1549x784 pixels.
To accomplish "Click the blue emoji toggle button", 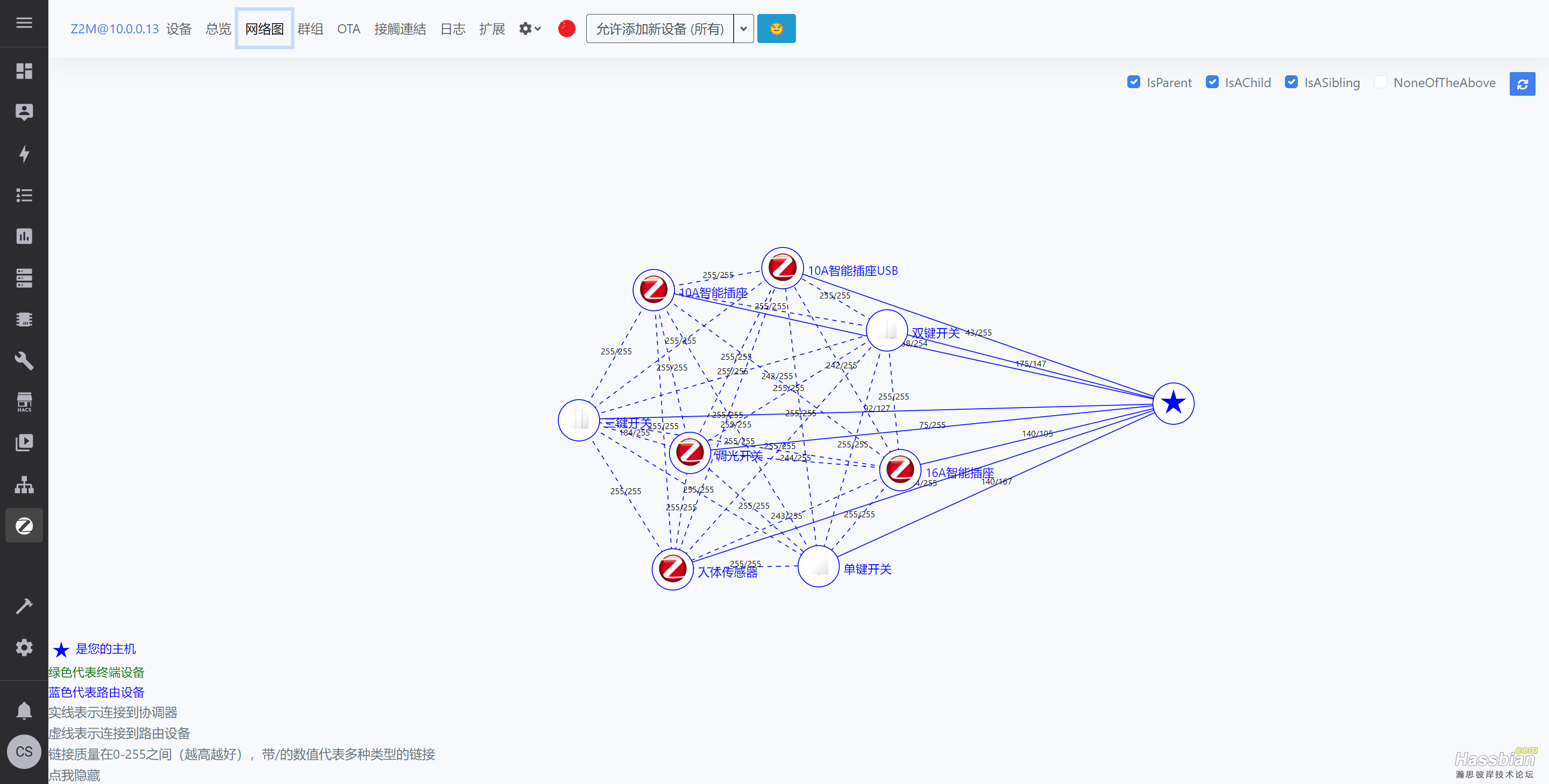I will (x=776, y=28).
